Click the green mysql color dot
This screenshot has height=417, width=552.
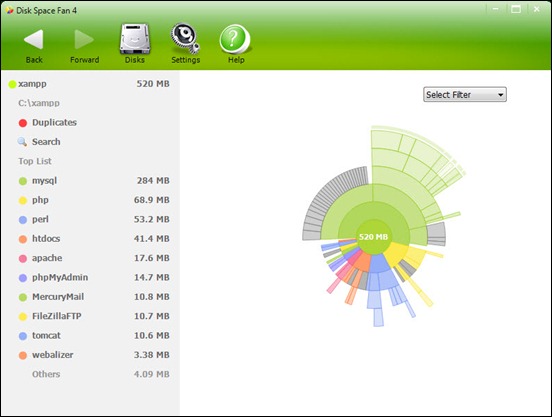(23, 181)
